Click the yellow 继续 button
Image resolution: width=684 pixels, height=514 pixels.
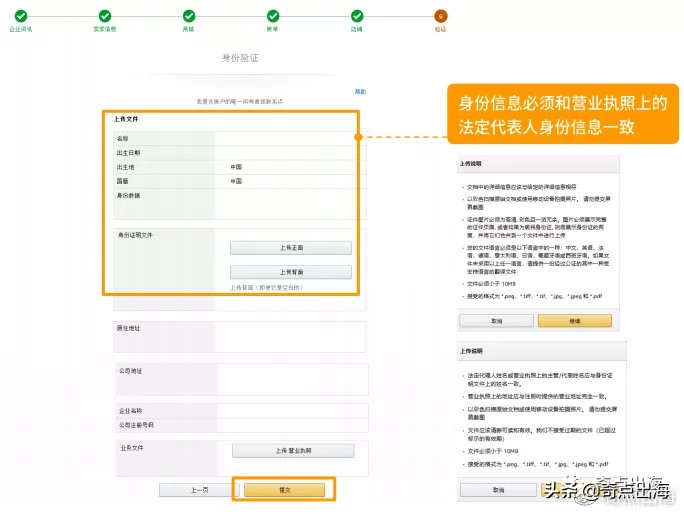pyautogui.click(x=575, y=321)
